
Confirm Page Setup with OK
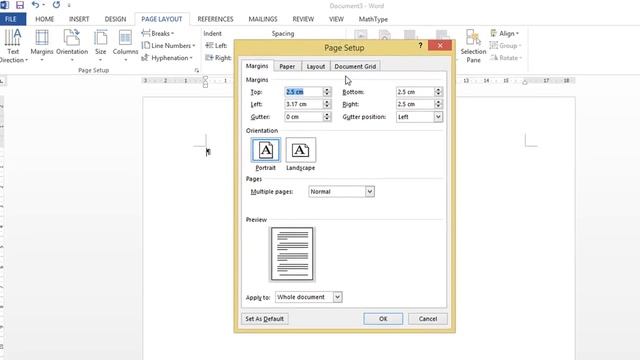pos(383,319)
